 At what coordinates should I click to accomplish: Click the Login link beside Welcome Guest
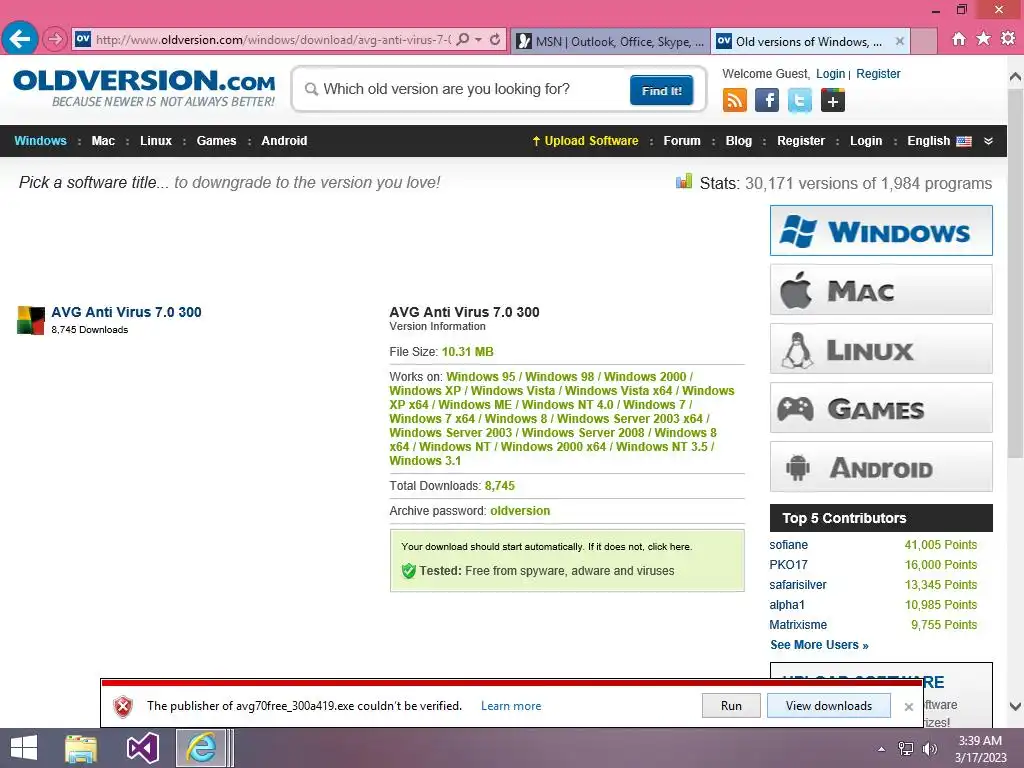(x=830, y=74)
